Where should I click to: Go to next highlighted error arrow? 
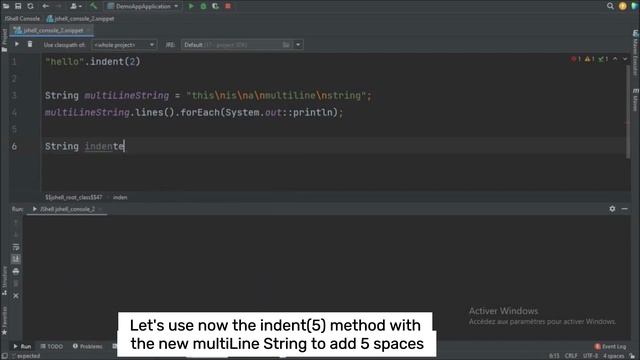pos(625,59)
